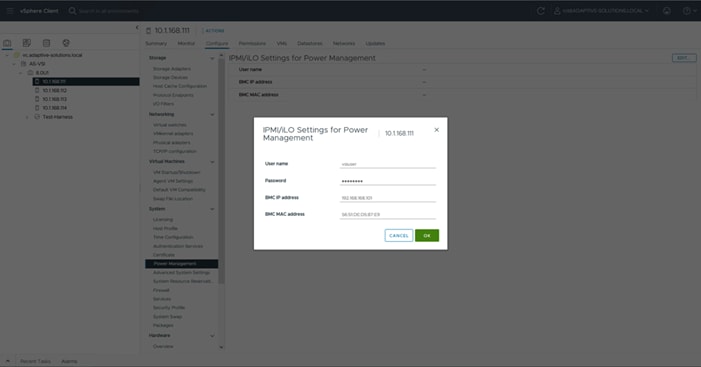Collapse the Hardware section
The height and width of the screenshot is (367, 701).
pyautogui.click(x=212, y=336)
